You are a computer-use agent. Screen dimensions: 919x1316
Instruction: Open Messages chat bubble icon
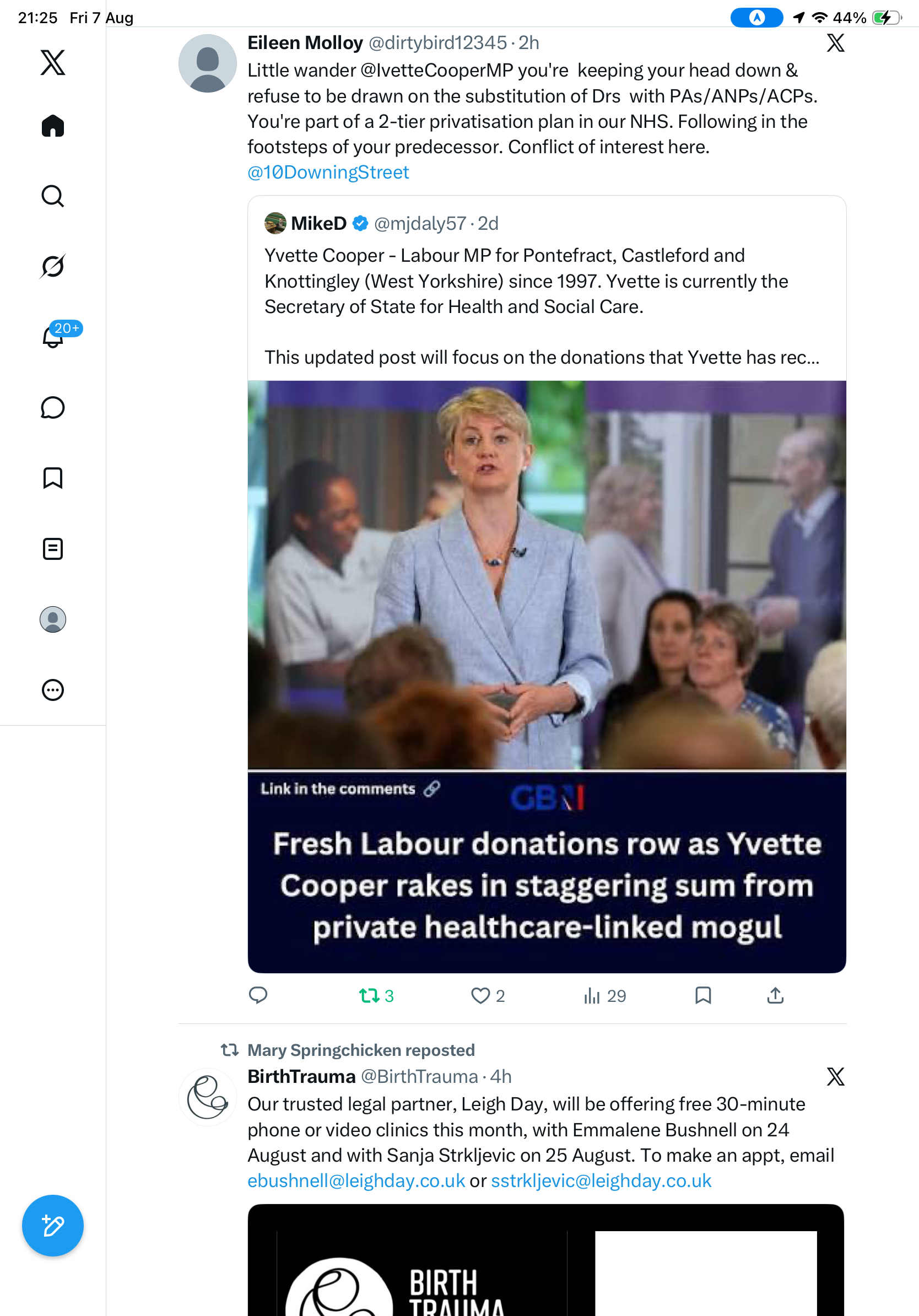tap(53, 407)
